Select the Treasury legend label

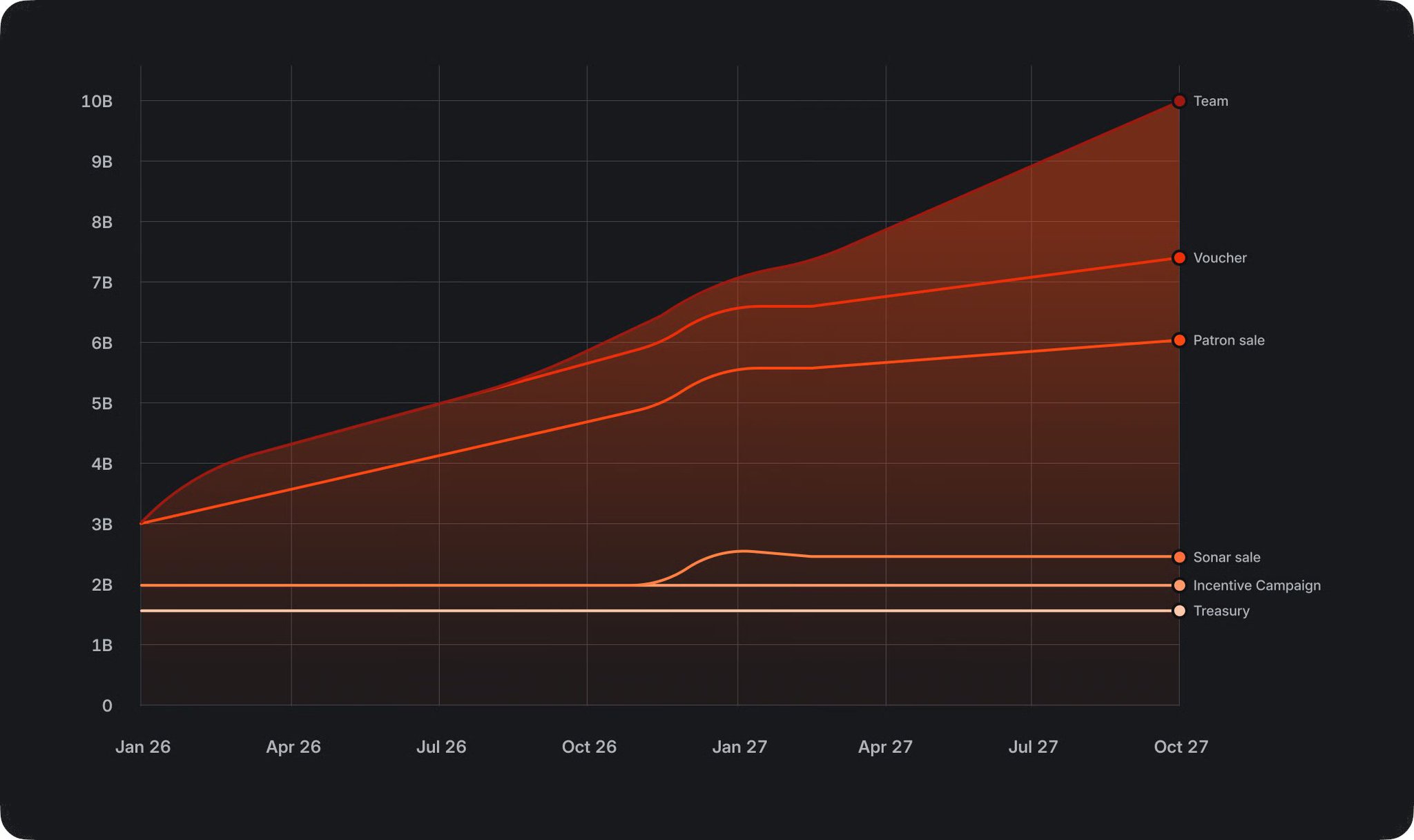[1221, 611]
